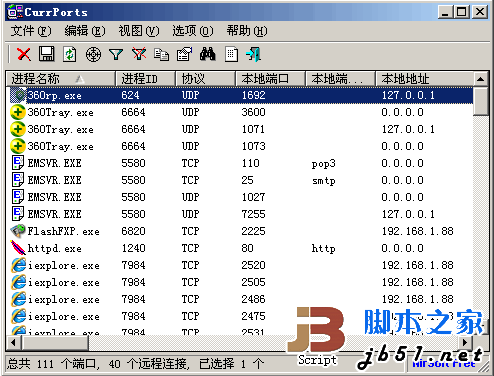Open the 文件(F) menu

(31, 31)
